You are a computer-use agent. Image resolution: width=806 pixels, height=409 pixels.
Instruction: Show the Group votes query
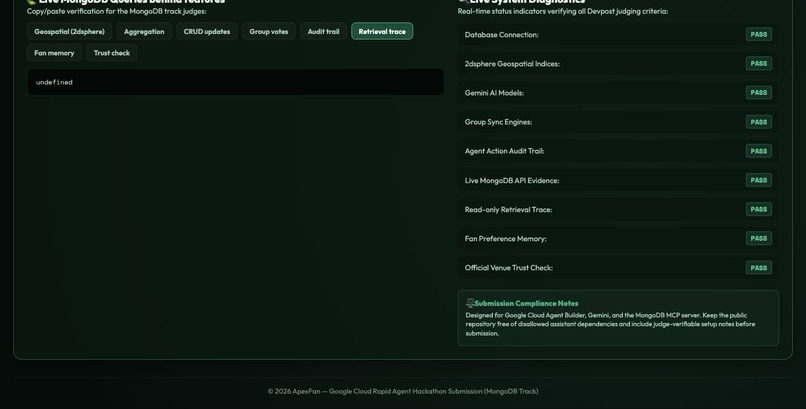pyautogui.click(x=269, y=31)
